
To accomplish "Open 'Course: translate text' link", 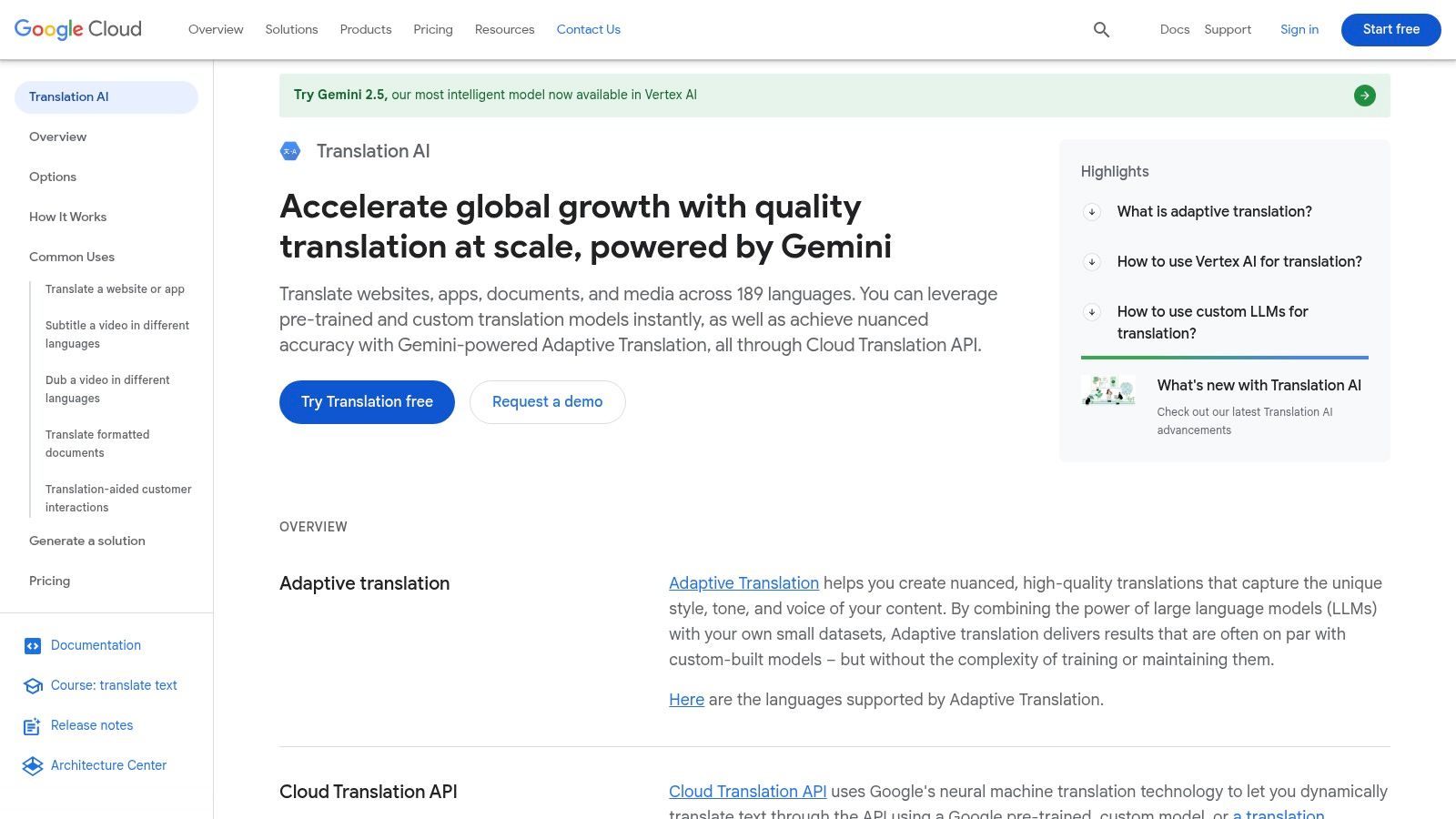I will tap(114, 685).
